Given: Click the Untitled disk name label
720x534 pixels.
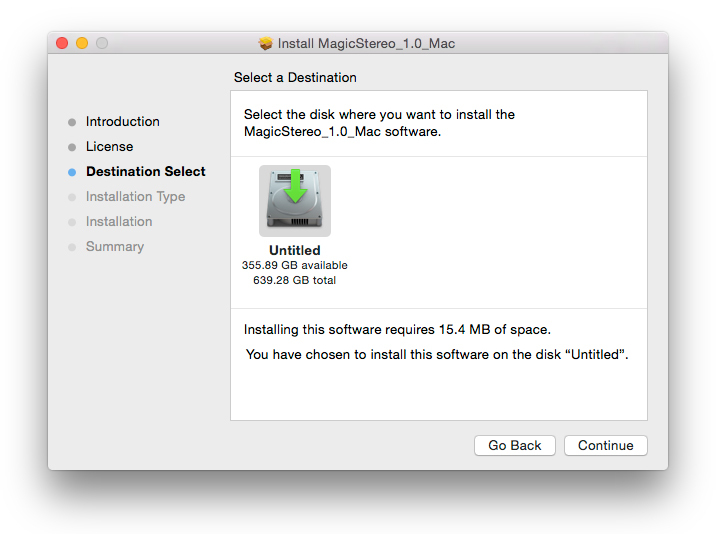Looking at the screenshot, I should pyautogui.click(x=294, y=250).
